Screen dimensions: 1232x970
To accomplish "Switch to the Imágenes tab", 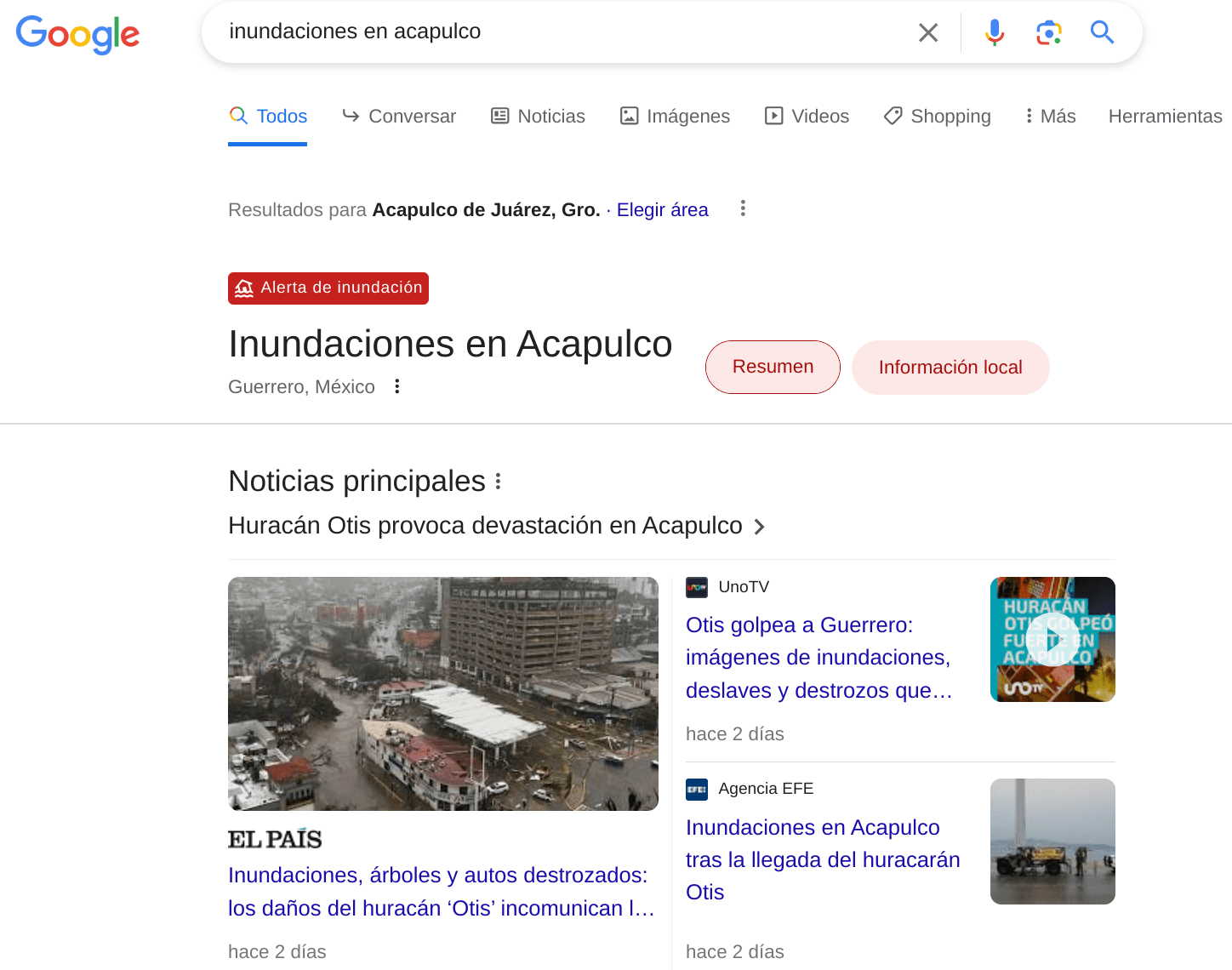I will (x=675, y=116).
